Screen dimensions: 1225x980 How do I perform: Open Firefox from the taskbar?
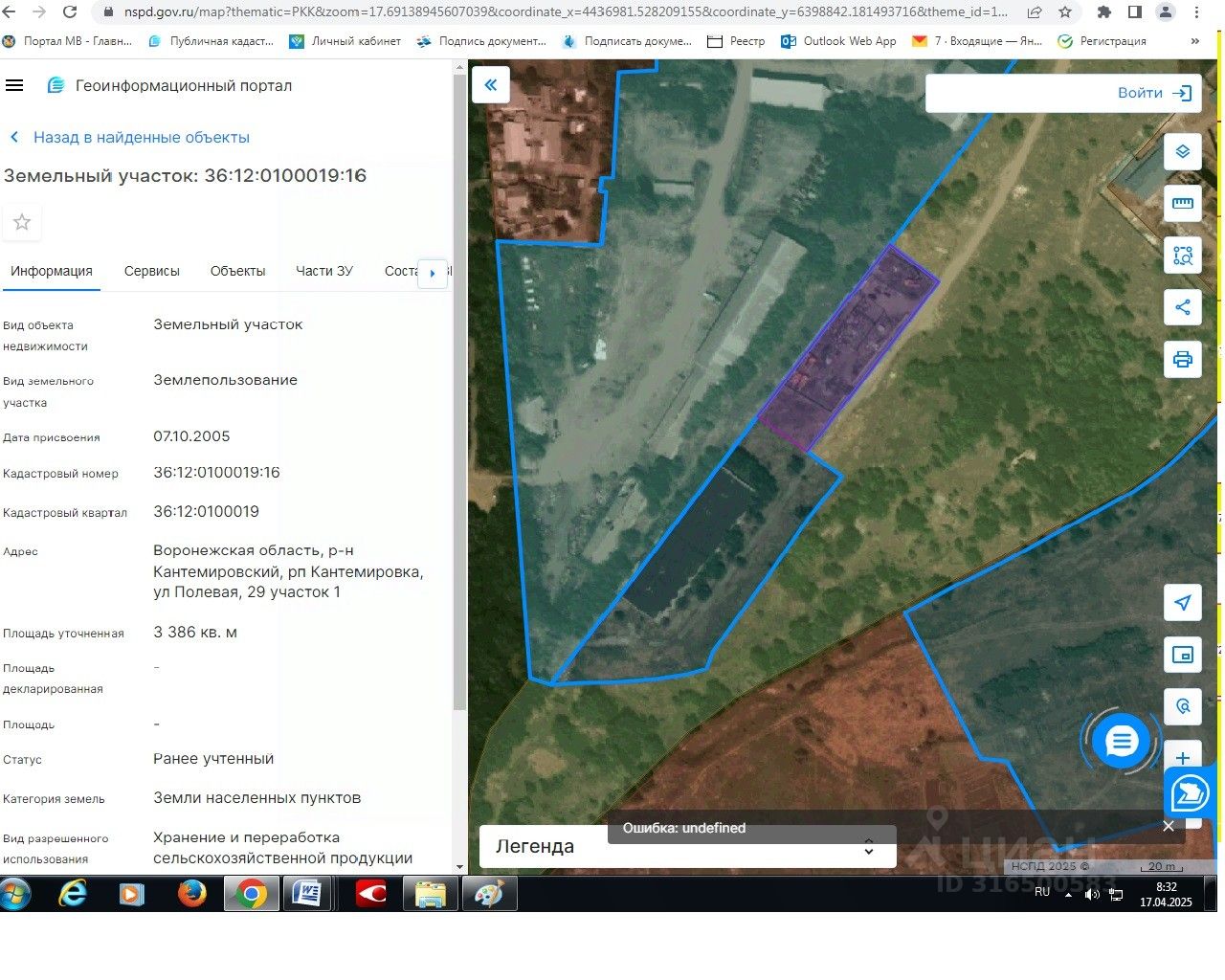click(x=192, y=894)
